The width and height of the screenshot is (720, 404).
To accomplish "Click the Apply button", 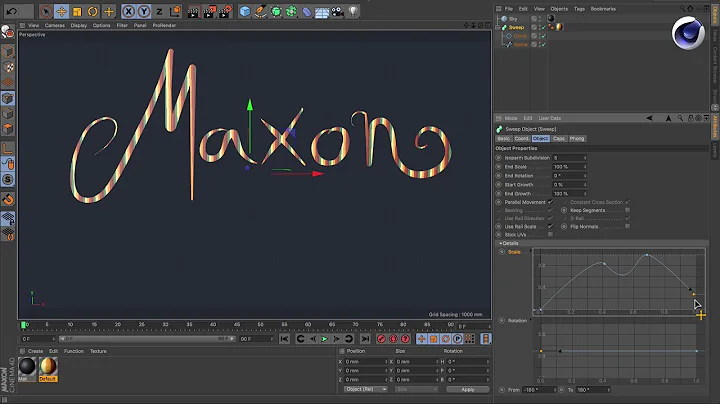I will [x=468, y=389].
